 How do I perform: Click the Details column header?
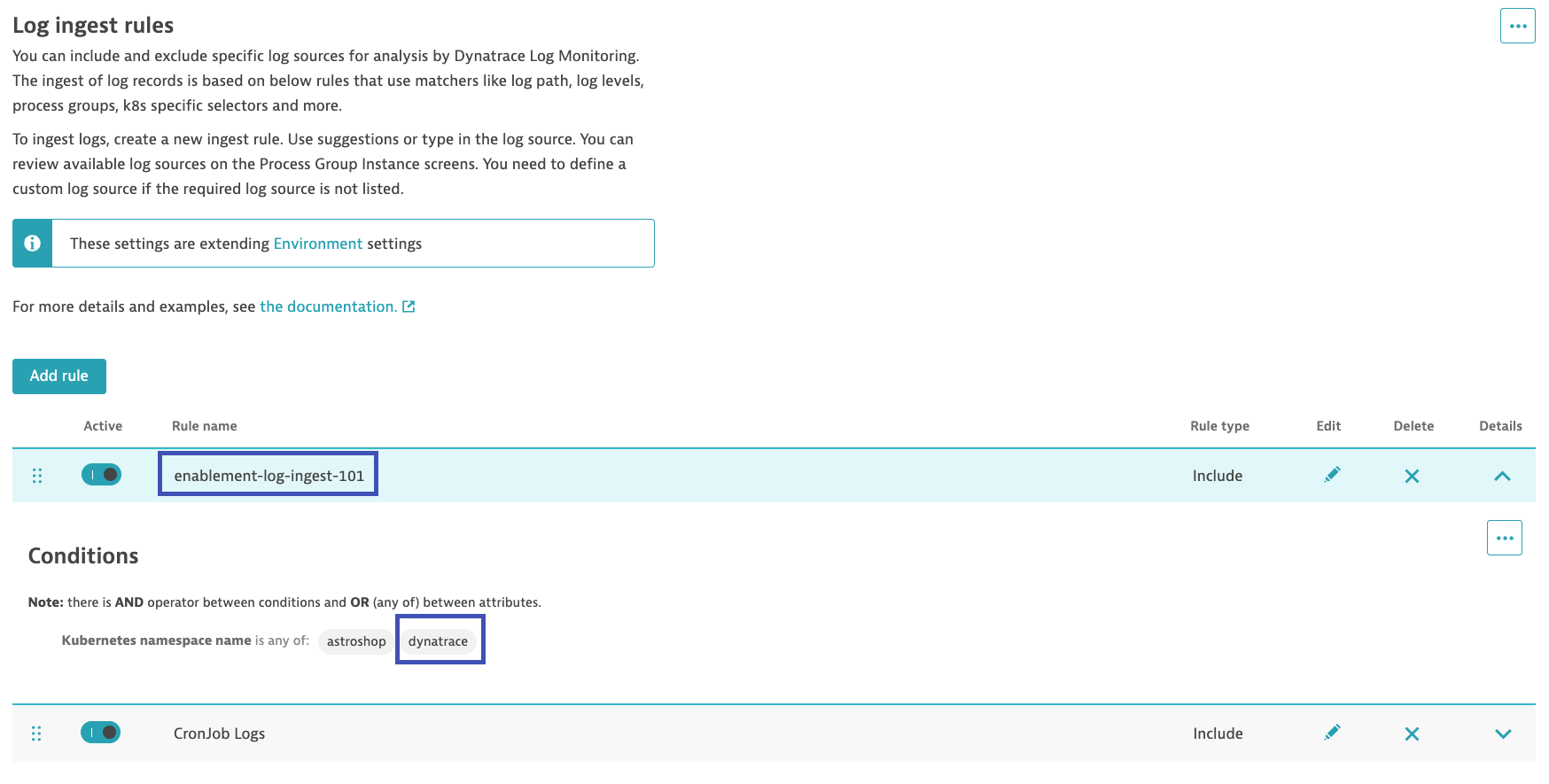tap(1500, 426)
